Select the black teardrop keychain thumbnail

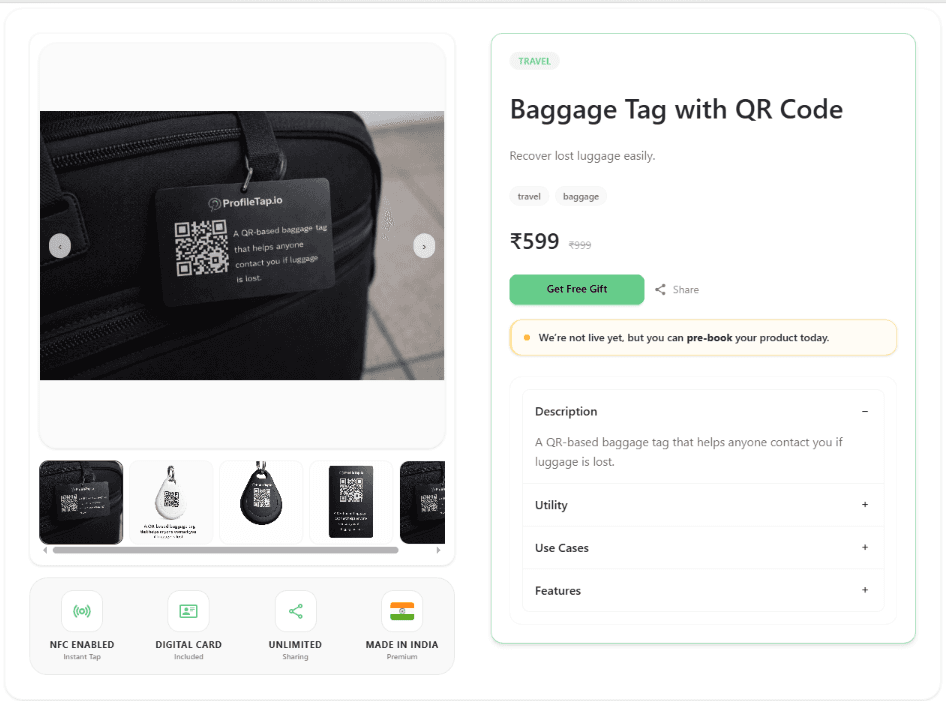click(x=261, y=502)
